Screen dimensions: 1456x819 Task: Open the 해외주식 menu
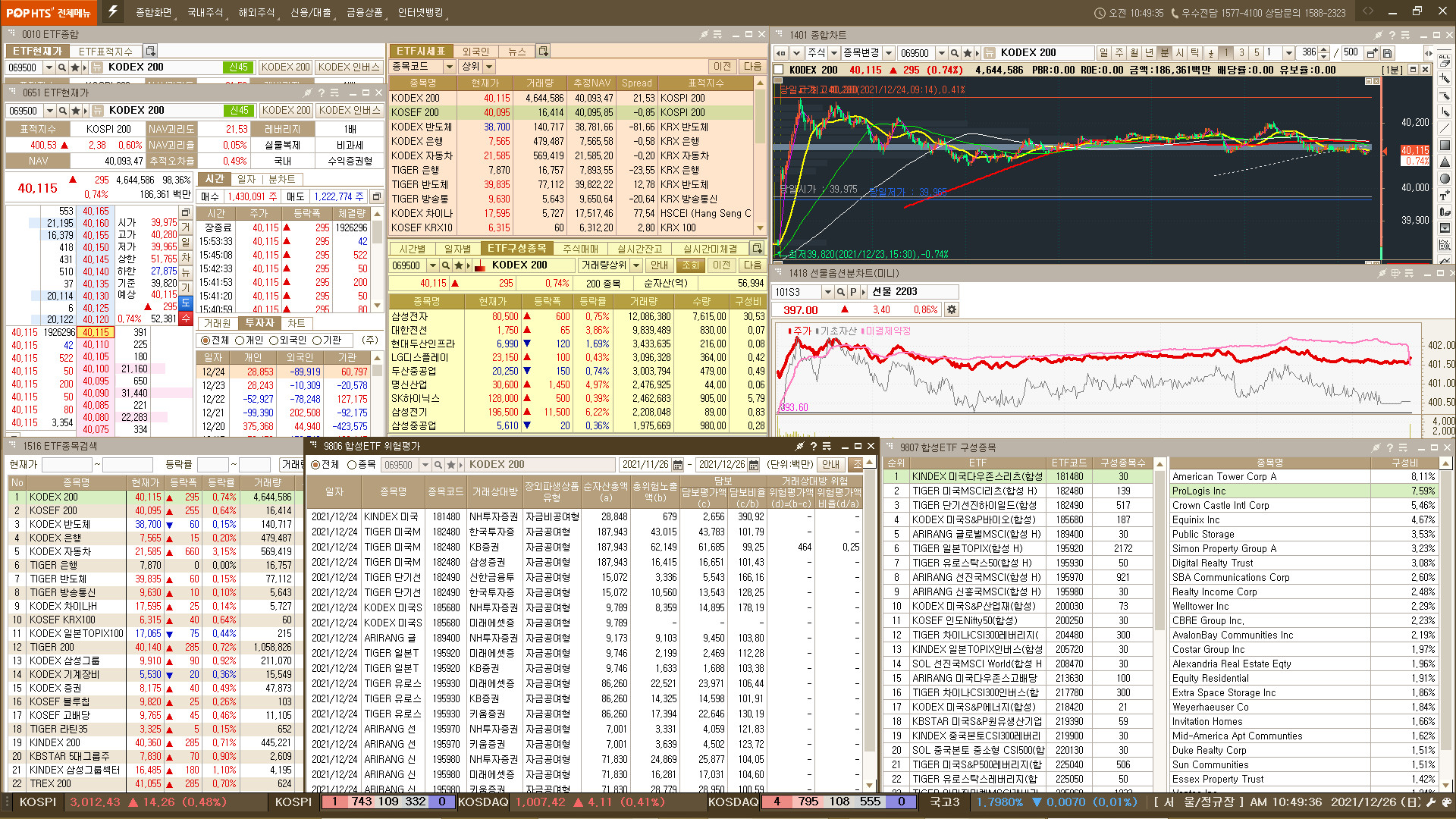[x=256, y=12]
